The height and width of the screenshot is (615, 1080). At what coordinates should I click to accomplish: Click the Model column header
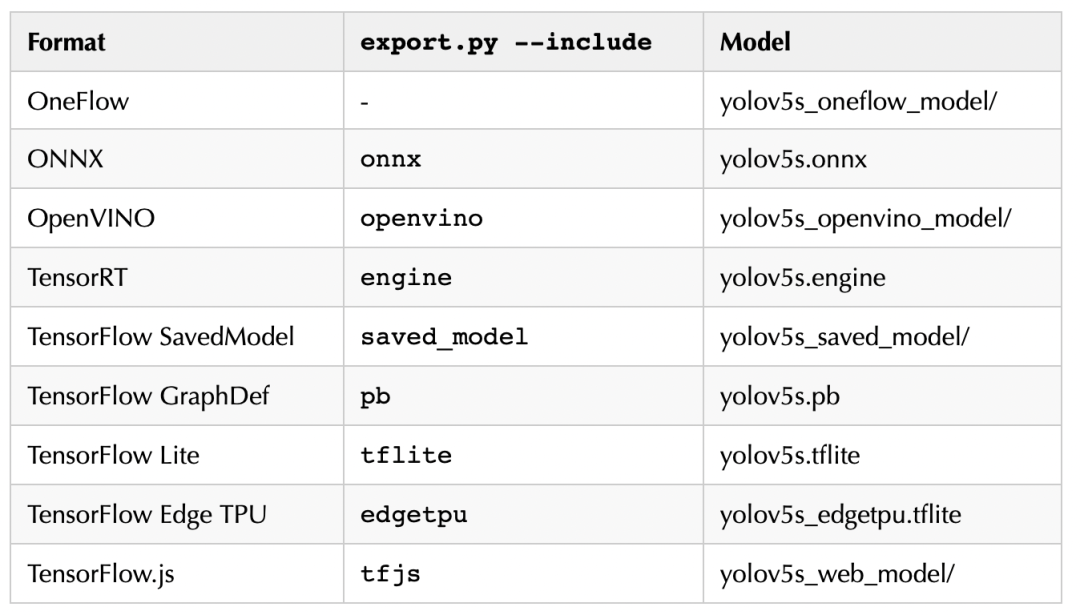(x=748, y=44)
